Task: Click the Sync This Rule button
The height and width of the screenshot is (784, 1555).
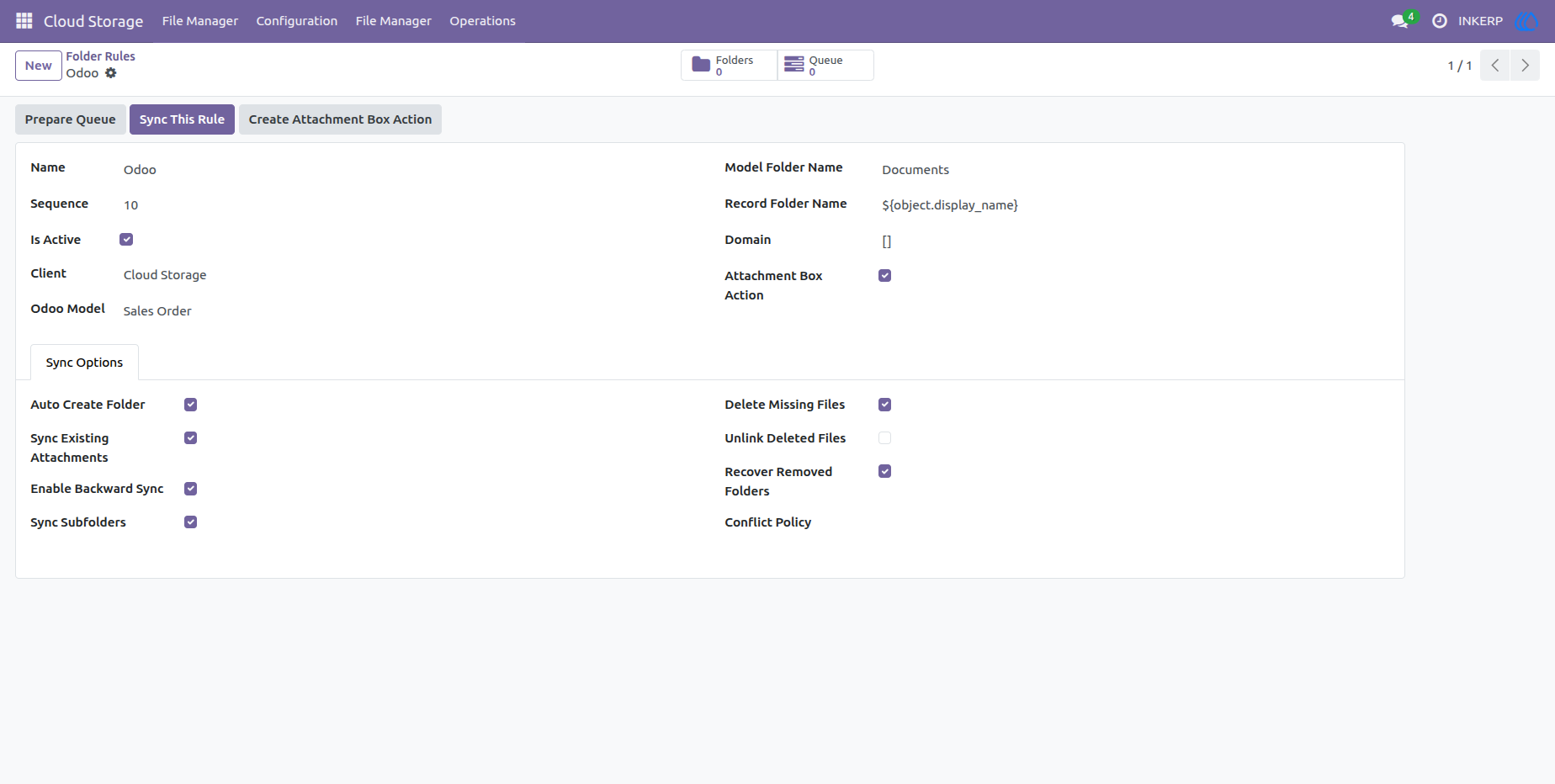Action: point(182,119)
